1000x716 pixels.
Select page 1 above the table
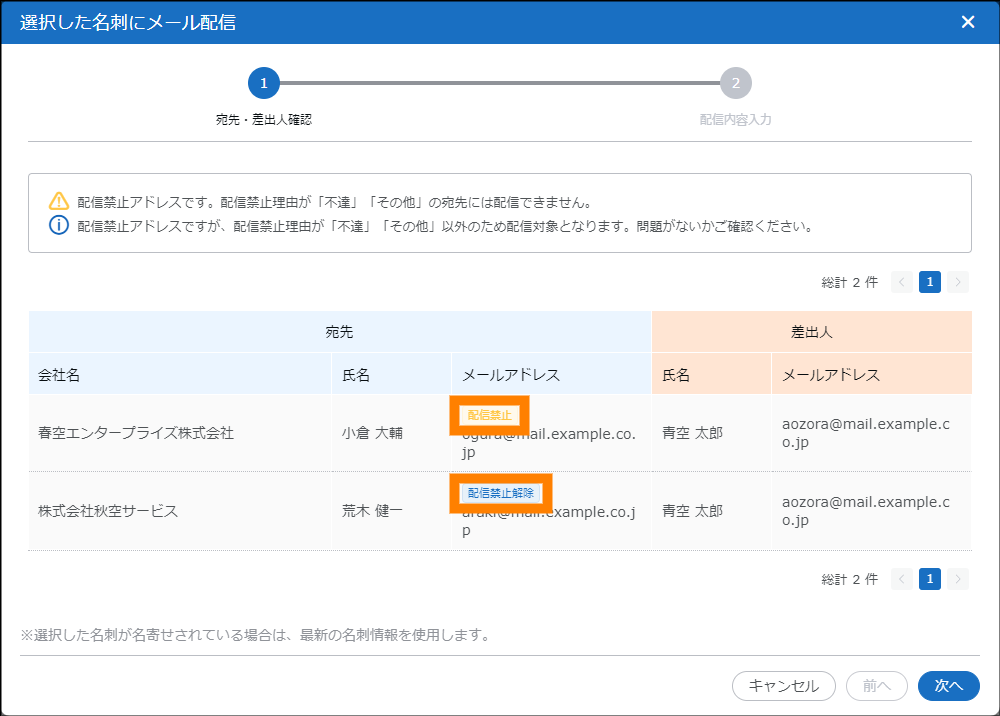click(x=930, y=282)
